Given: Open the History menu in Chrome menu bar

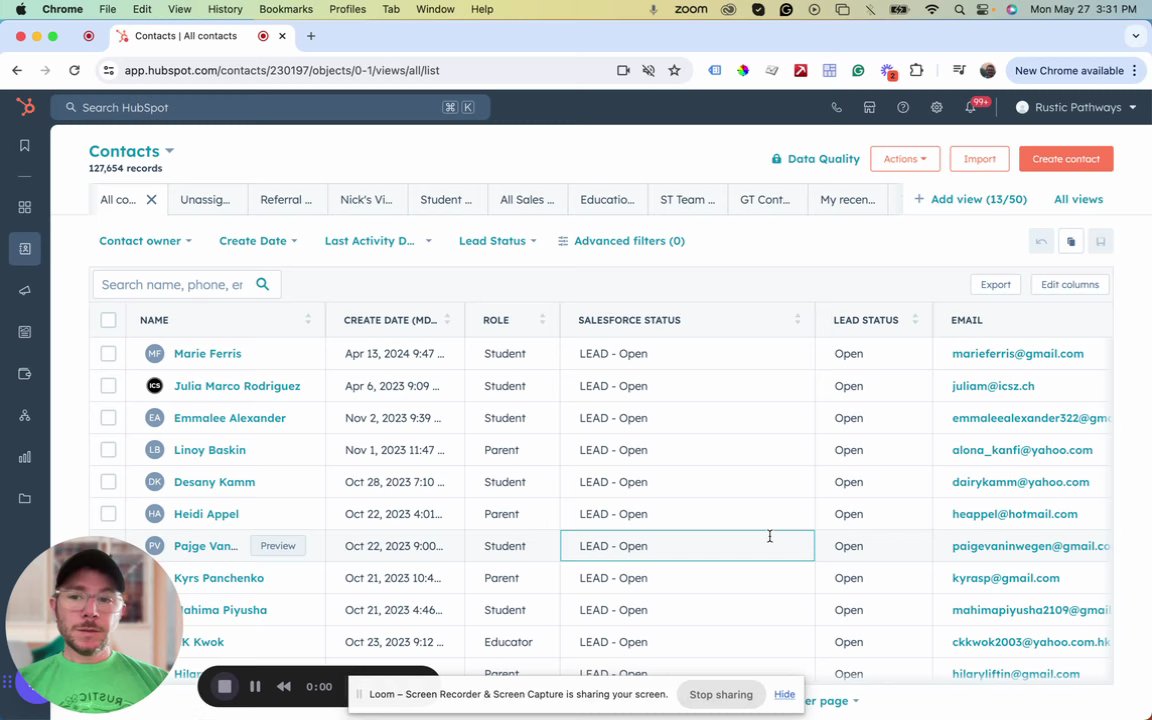Looking at the screenshot, I should click(225, 10).
